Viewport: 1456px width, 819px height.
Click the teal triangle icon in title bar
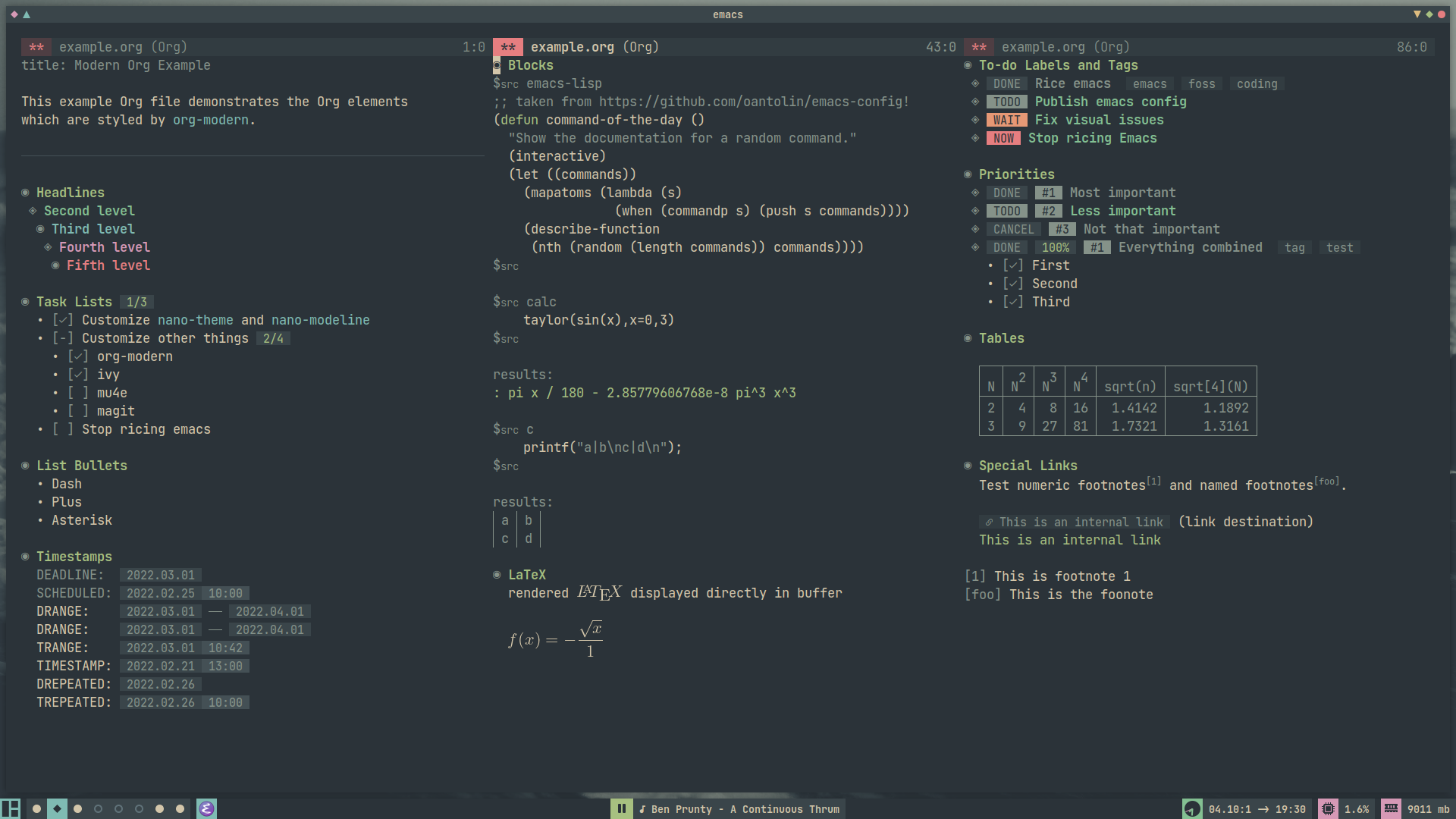point(27,14)
